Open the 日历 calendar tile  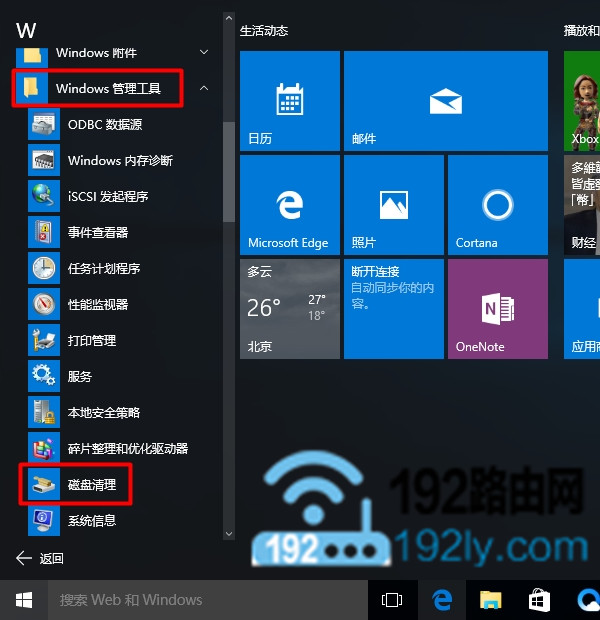pos(290,101)
